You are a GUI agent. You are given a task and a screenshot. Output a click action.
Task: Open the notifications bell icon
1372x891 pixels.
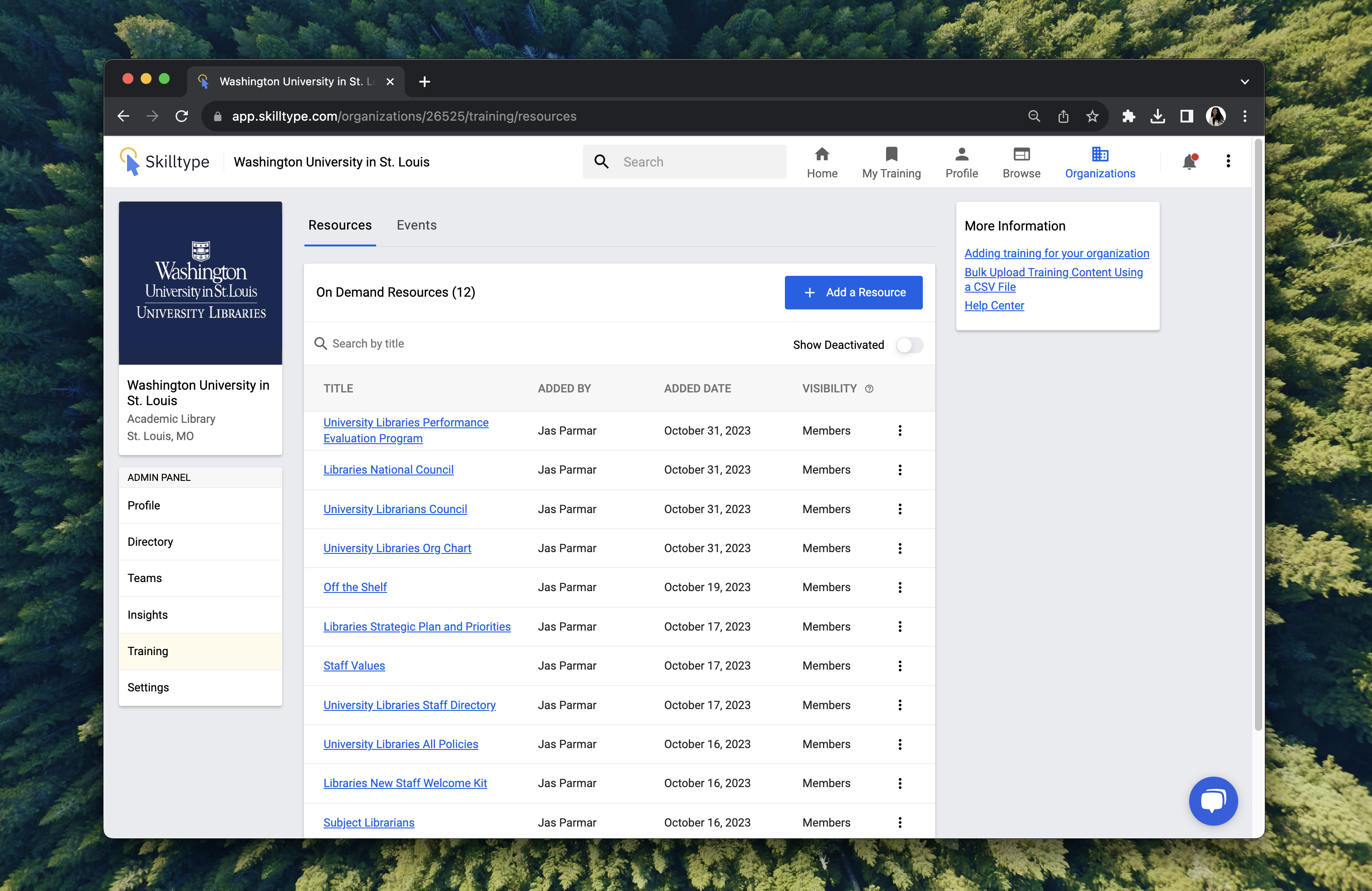(x=1189, y=162)
